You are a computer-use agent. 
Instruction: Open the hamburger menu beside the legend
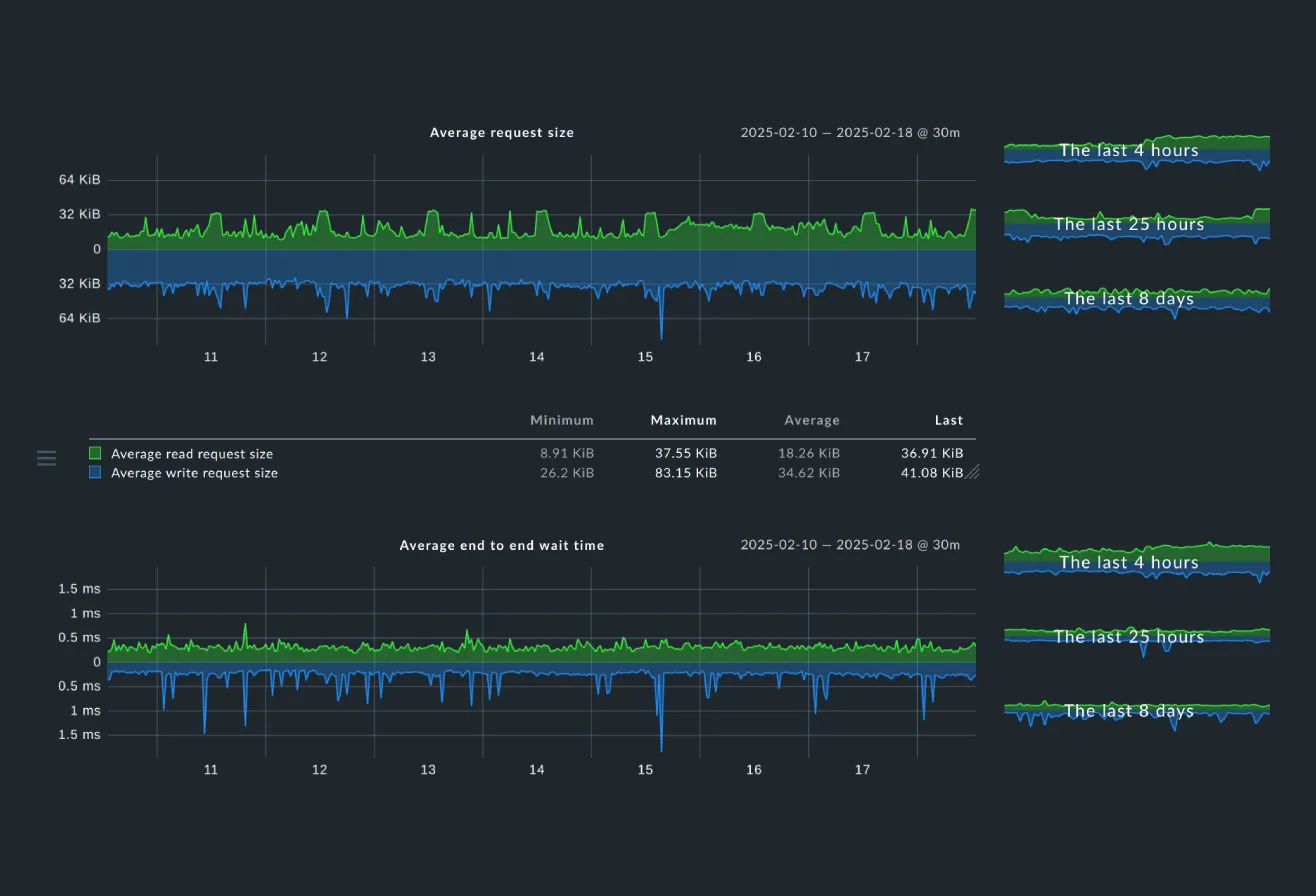coord(46,458)
